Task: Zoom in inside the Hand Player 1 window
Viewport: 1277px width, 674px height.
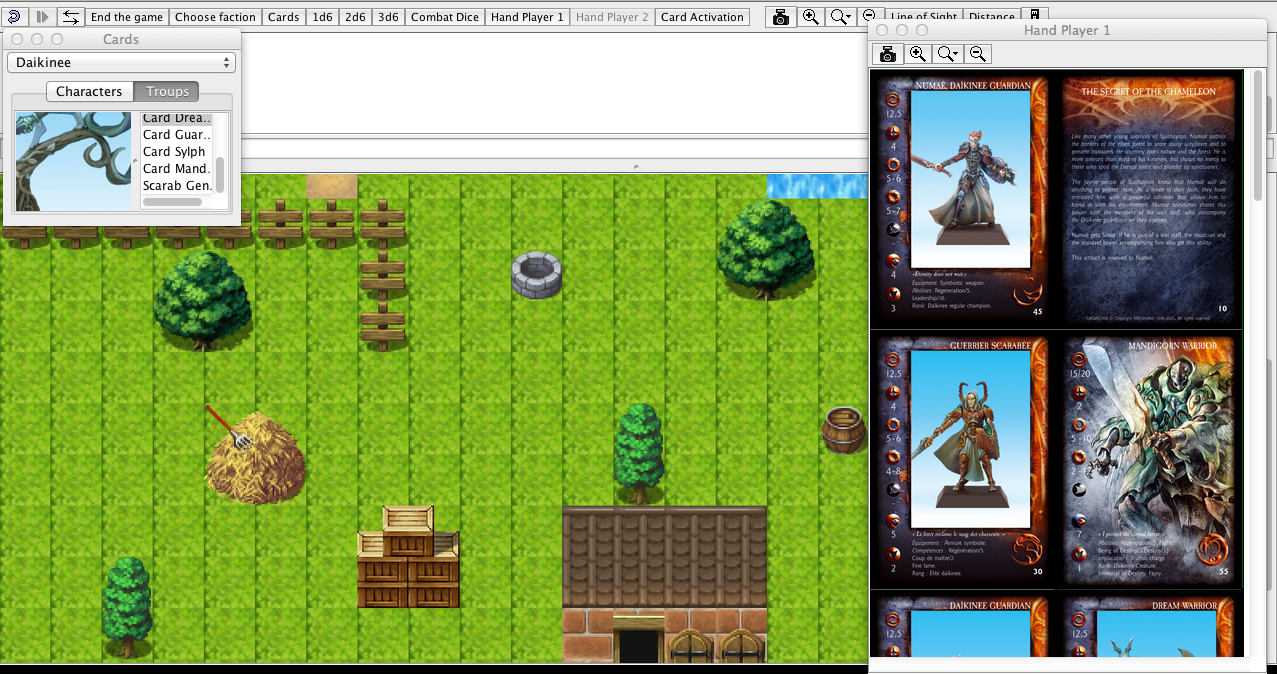Action: [917, 54]
